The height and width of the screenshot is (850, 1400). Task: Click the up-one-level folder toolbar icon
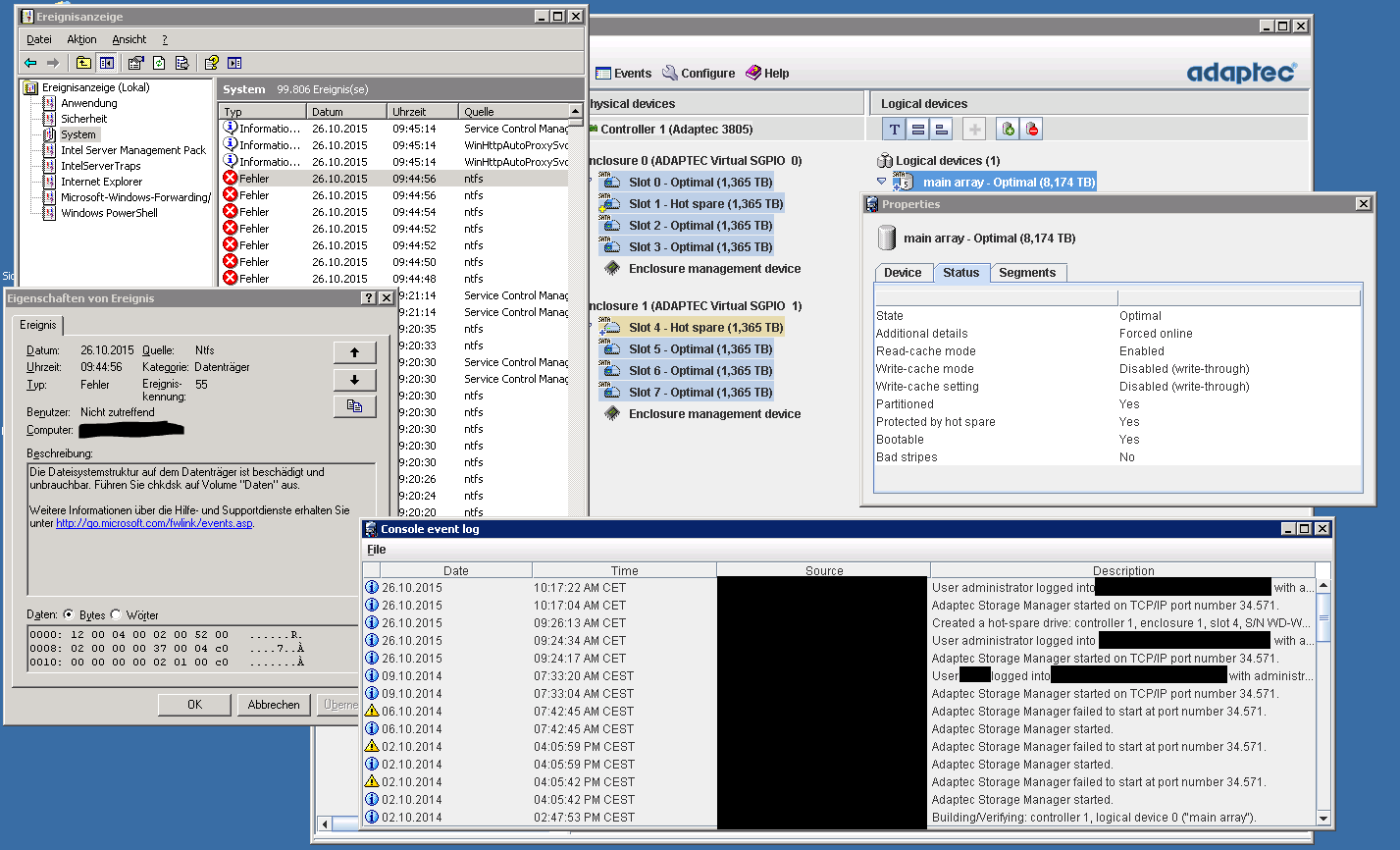click(83, 63)
